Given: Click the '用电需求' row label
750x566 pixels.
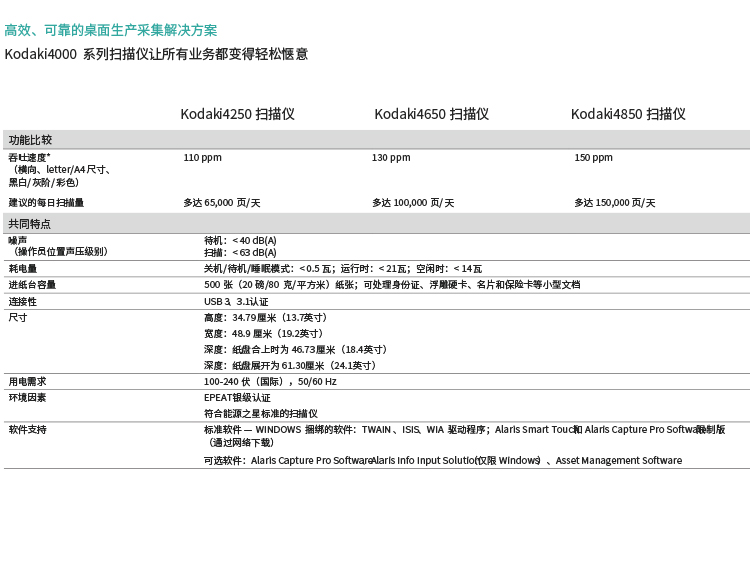Looking at the screenshot, I should click(27, 381).
